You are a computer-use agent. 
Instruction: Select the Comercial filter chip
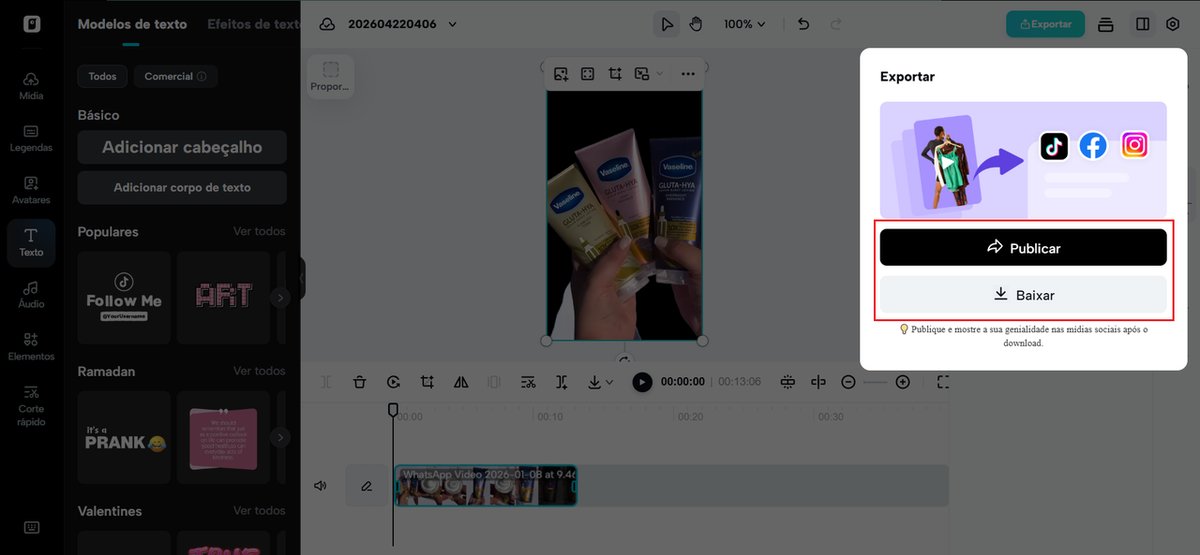(x=175, y=76)
